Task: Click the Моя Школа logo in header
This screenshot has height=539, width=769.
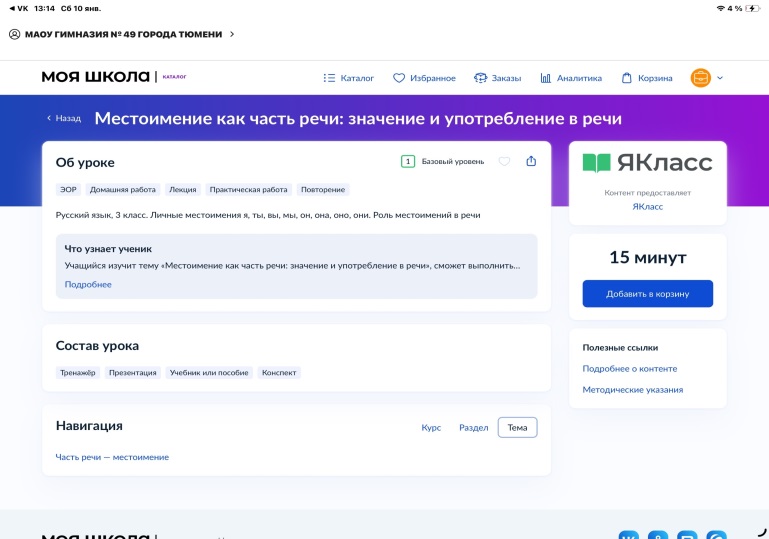Action: coord(95,77)
